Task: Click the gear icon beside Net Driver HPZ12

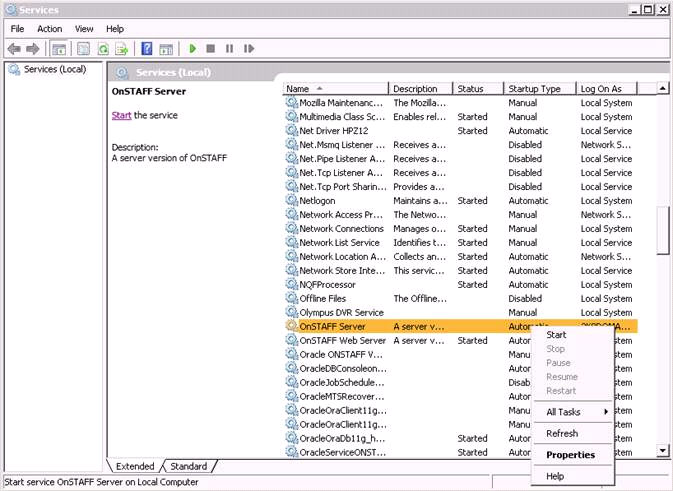Action: tap(292, 130)
